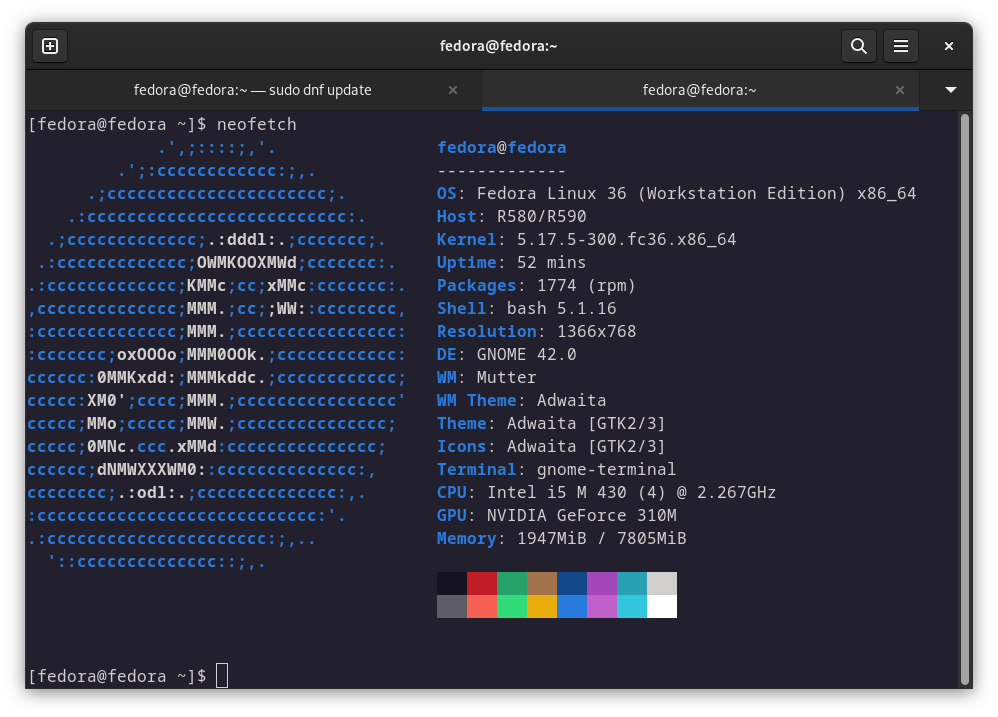The height and width of the screenshot is (717, 998).
Task: Click the bright green color swatch
Action: 512,606
